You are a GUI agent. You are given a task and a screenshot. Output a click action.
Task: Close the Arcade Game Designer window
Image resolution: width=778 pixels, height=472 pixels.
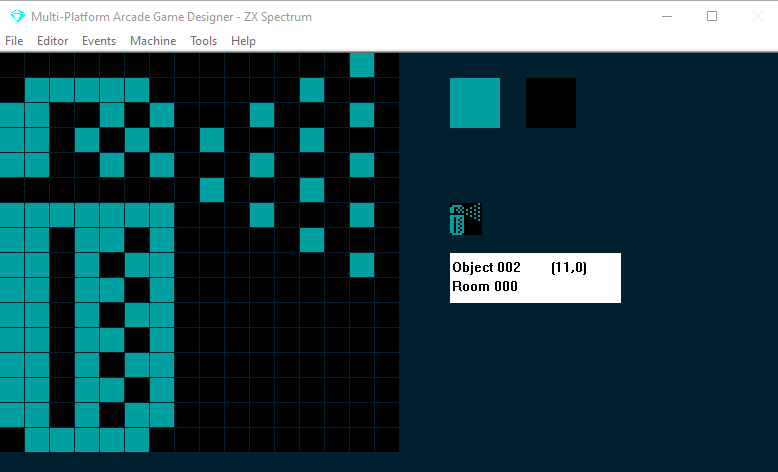pyautogui.click(x=757, y=16)
